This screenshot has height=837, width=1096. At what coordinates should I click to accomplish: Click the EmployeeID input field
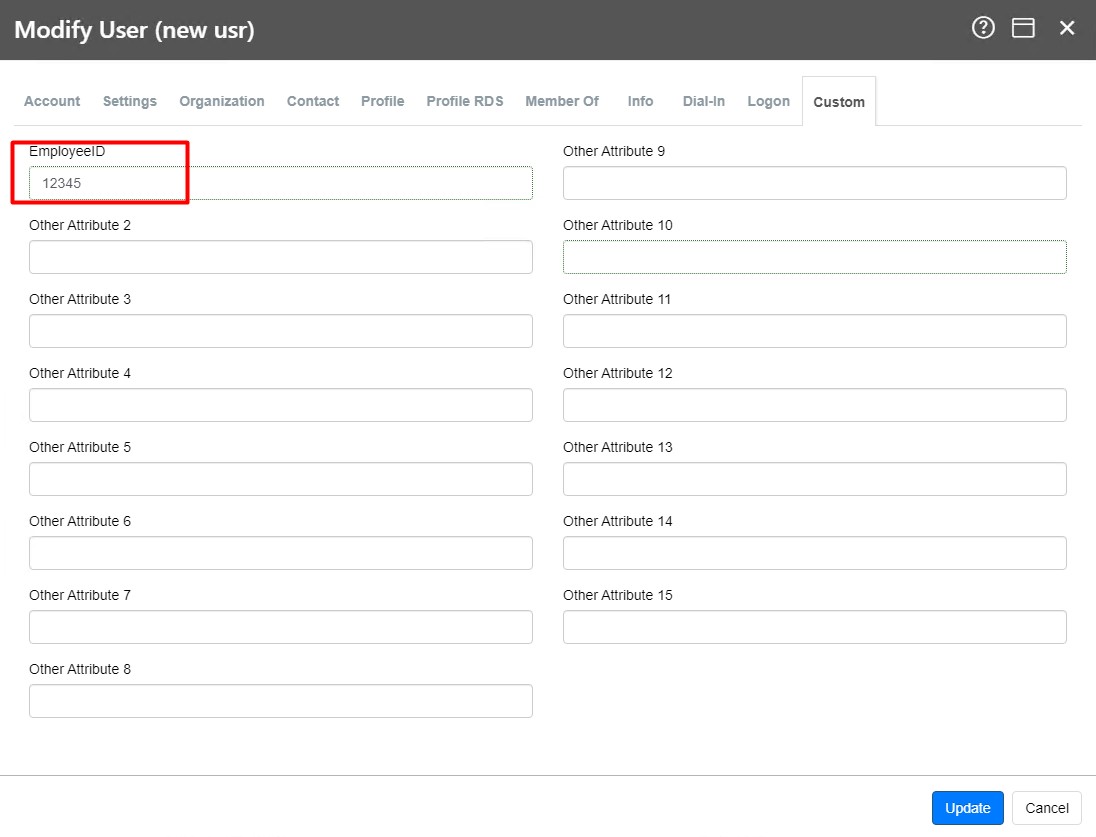tap(280, 183)
